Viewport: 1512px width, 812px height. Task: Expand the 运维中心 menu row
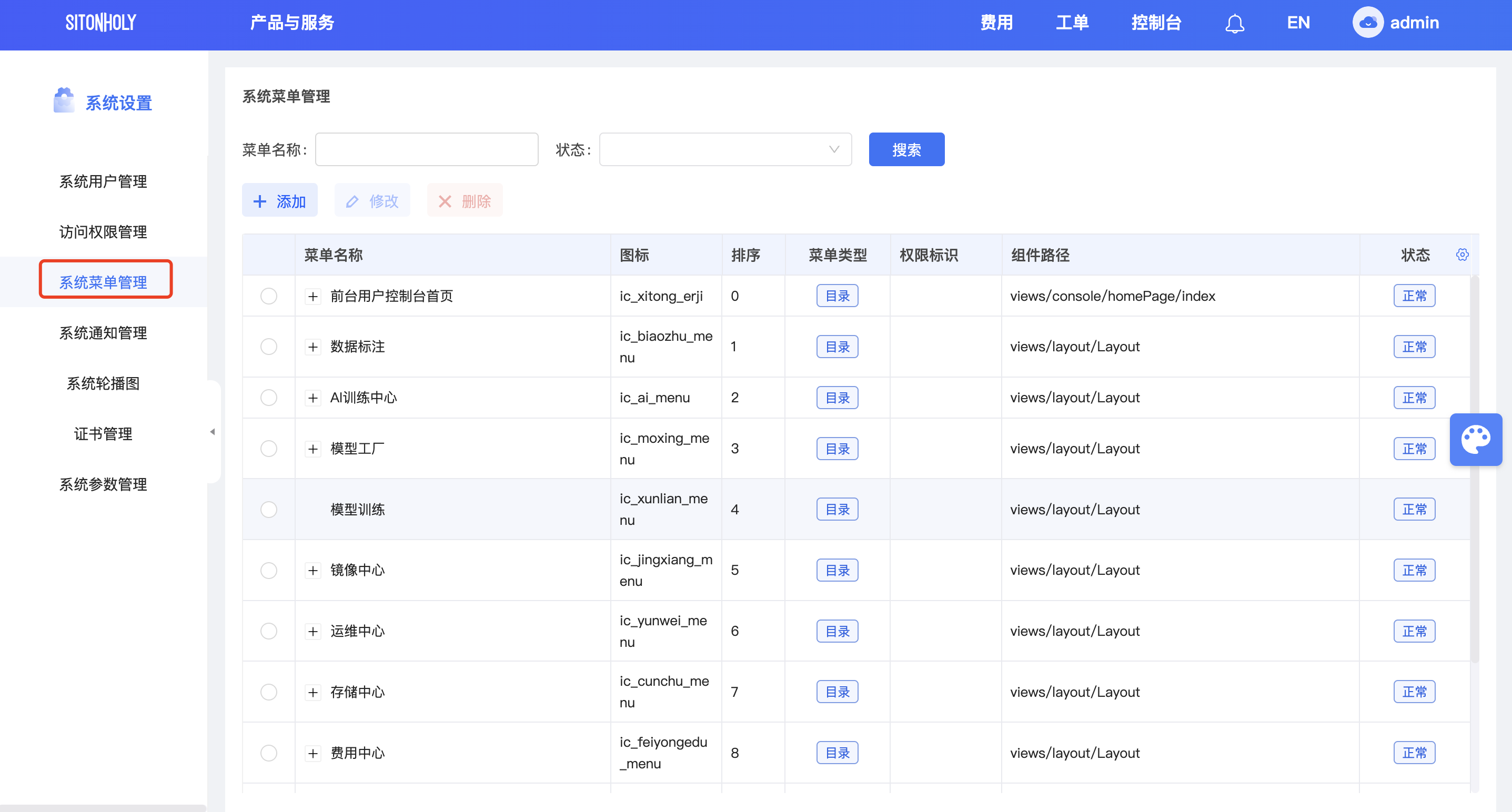click(313, 632)
